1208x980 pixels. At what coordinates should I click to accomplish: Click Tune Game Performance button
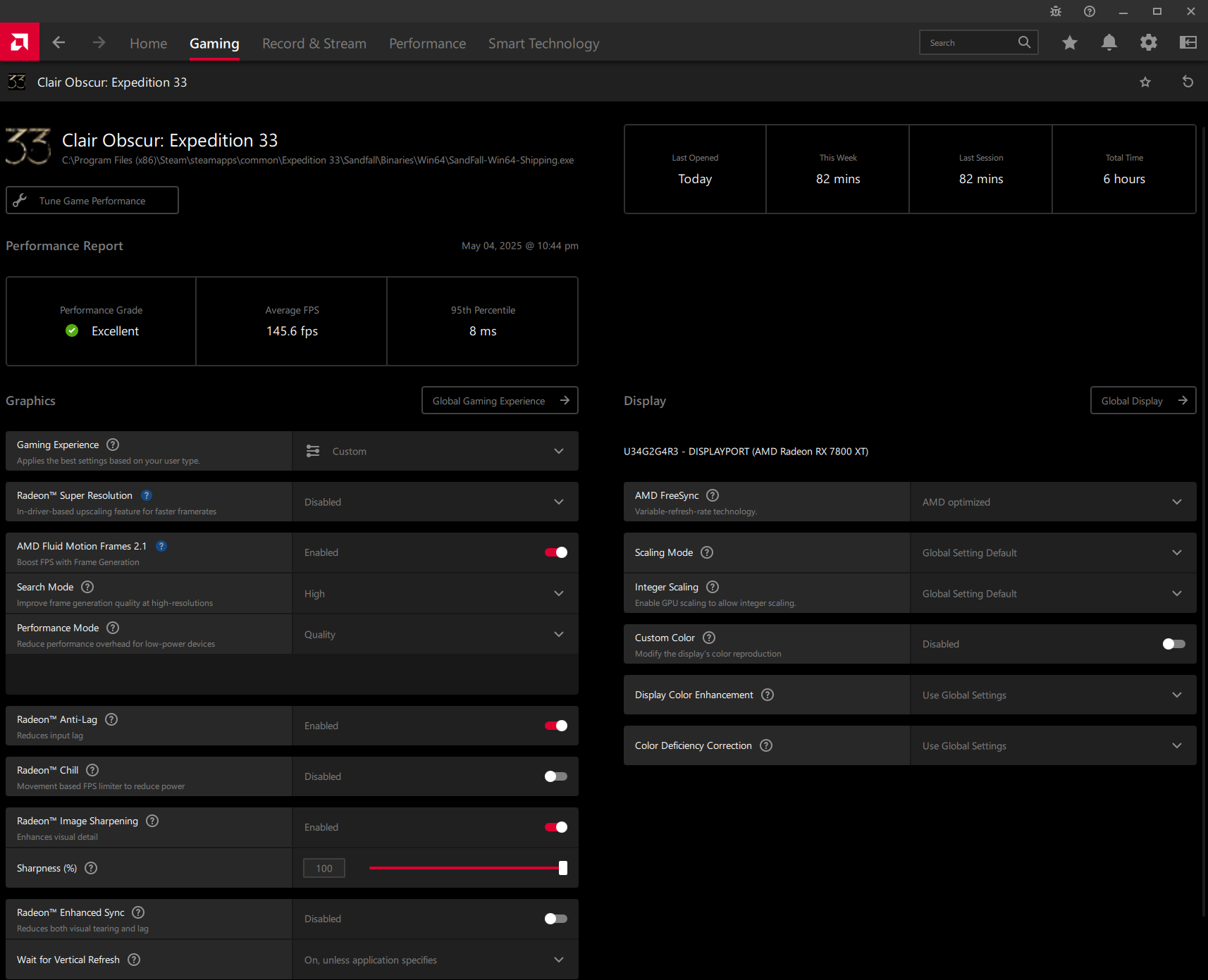92,200
